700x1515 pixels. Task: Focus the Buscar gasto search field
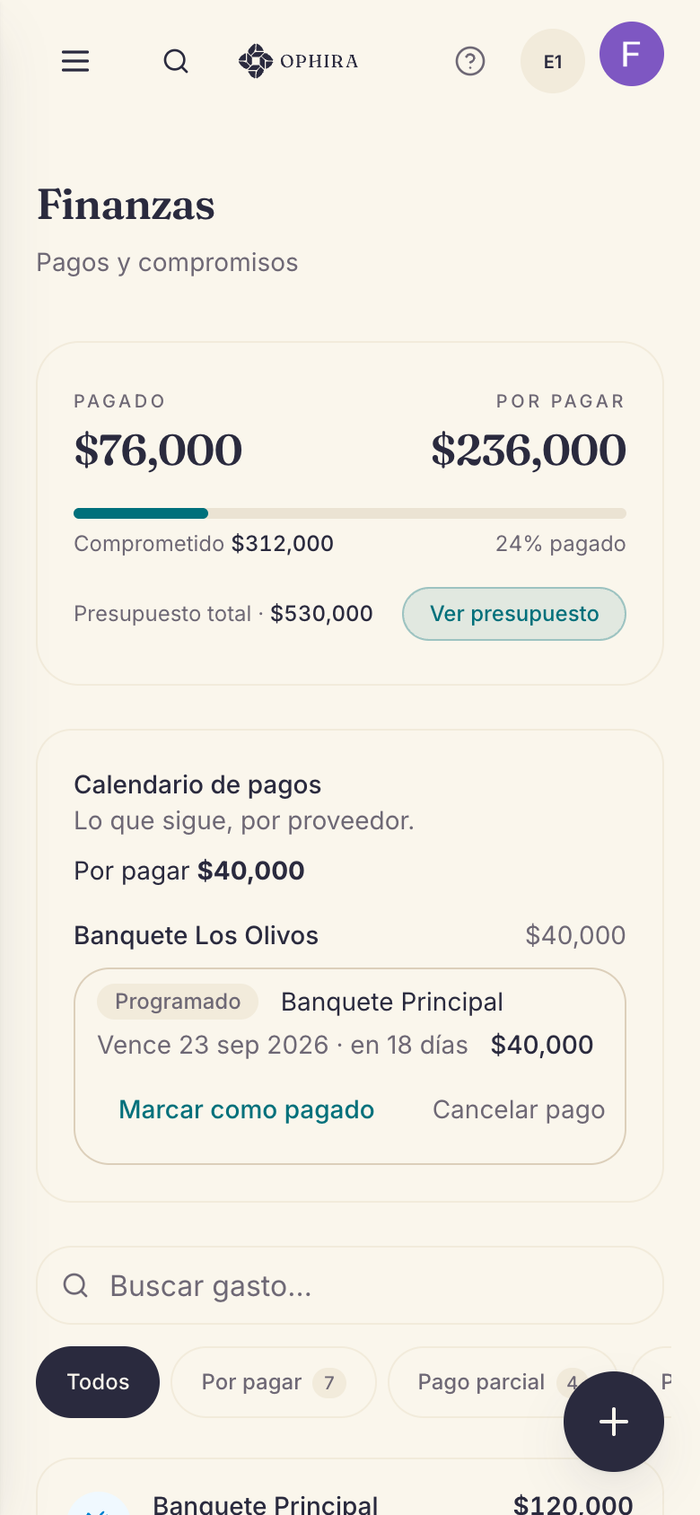pyautogui.click(x=350, y=1285)
